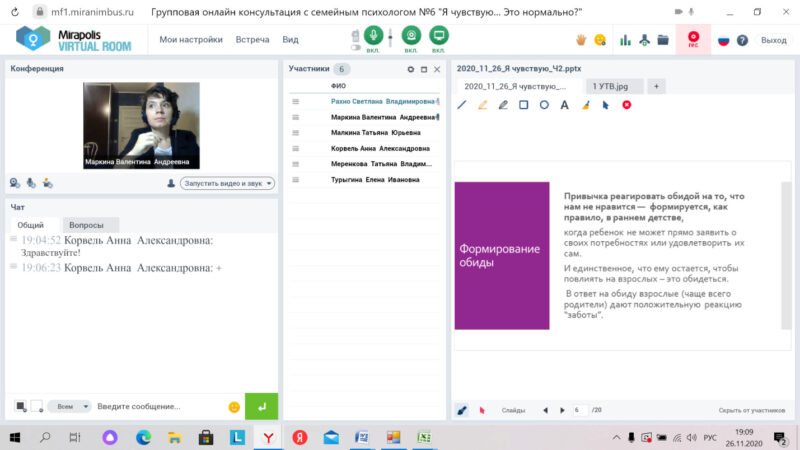800x450 pixels.
Task: Select participant Турыгина Елена Ивановна
Action: click(x=375, y=180)
